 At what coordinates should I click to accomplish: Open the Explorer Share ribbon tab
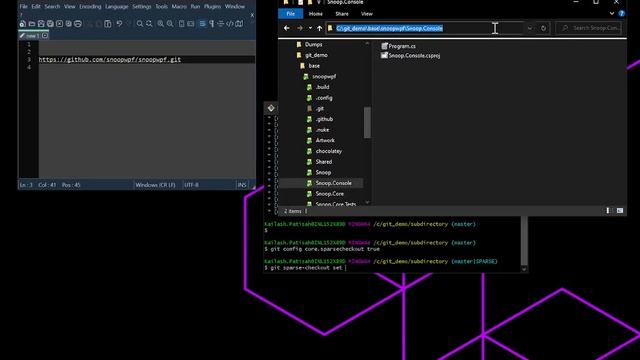coord(342,14)
